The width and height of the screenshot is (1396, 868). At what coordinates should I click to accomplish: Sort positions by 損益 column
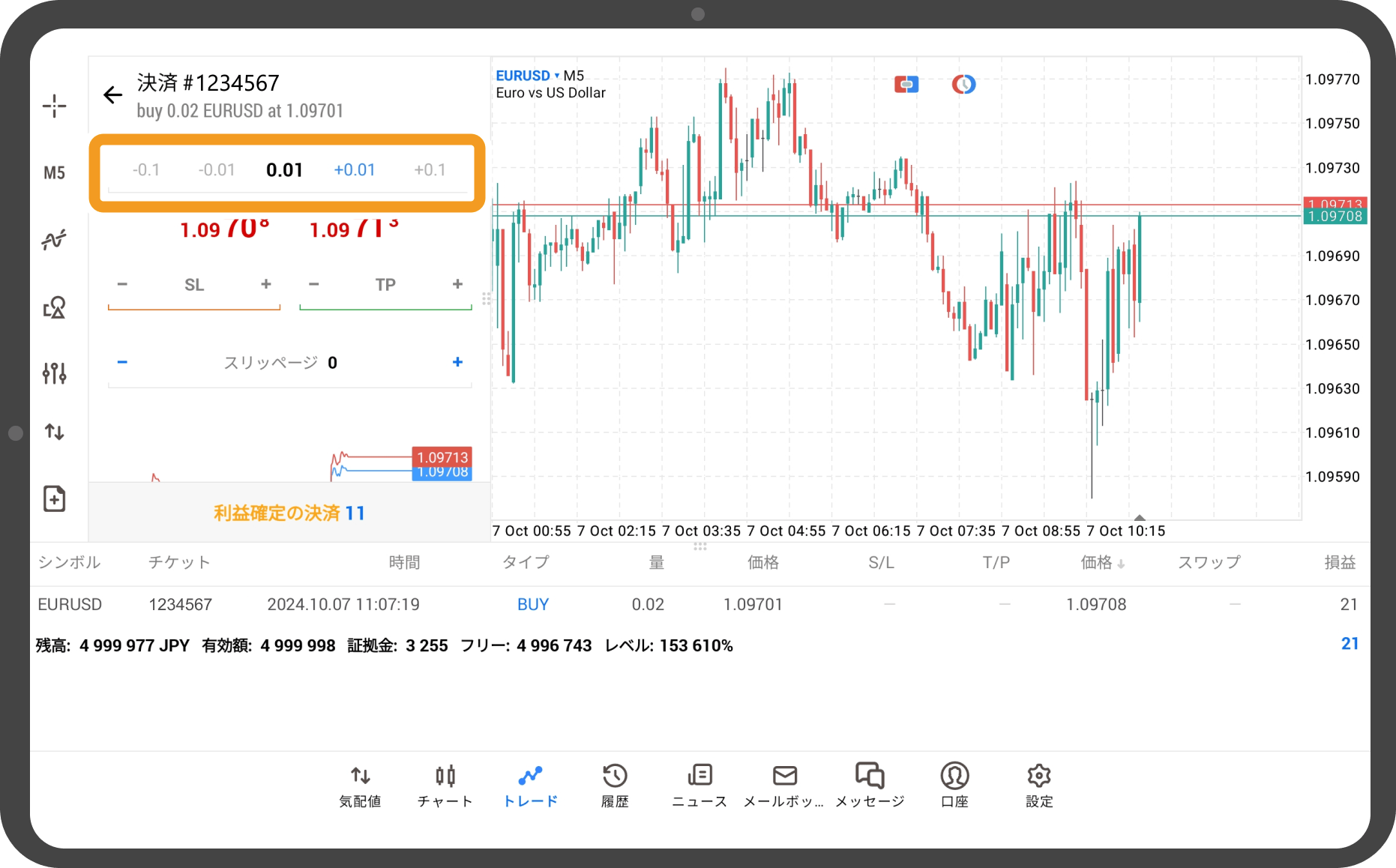pos(1340,562)
